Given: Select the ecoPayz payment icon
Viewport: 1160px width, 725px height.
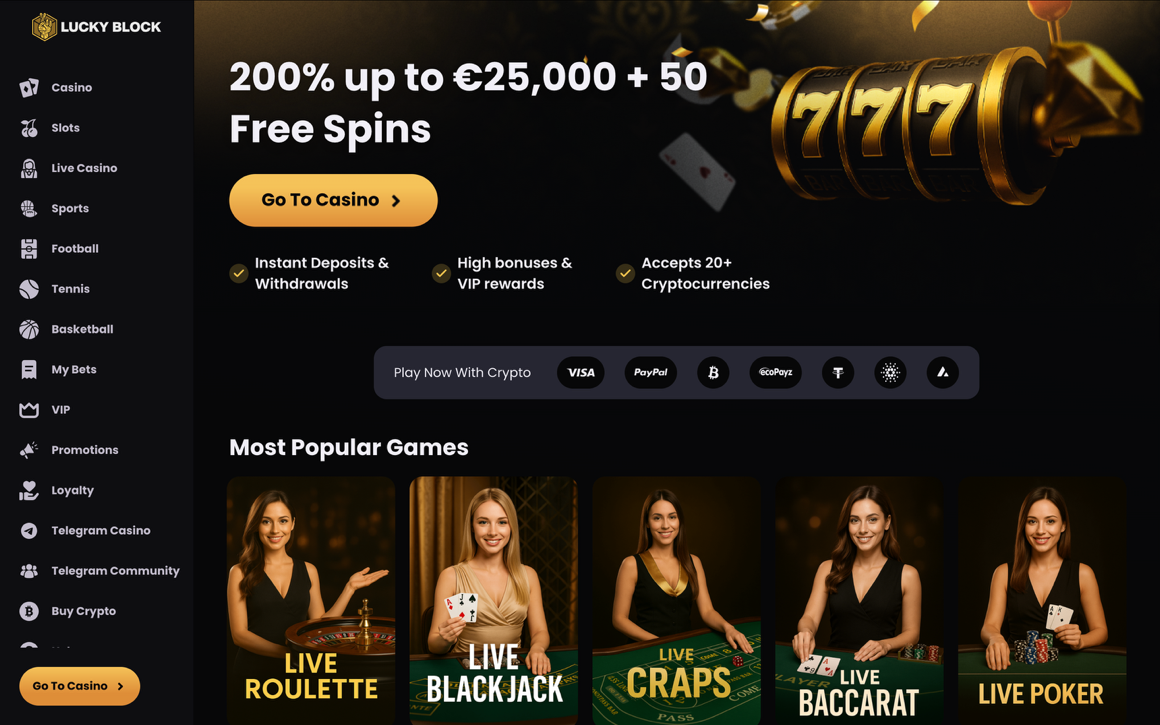Looking at the screenshot, I should tap(775, 372).
